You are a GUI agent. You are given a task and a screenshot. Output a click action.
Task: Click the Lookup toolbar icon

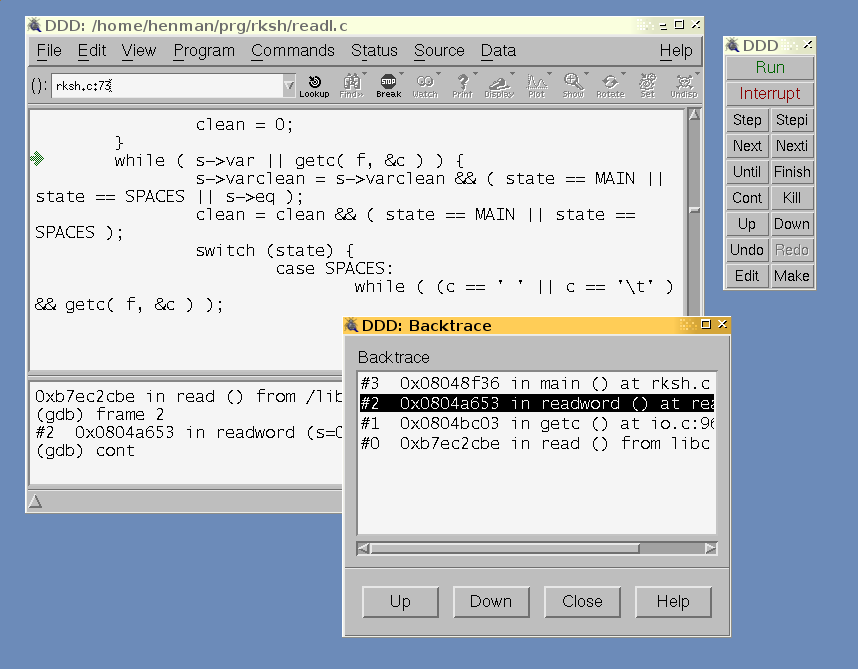point(314,86)
